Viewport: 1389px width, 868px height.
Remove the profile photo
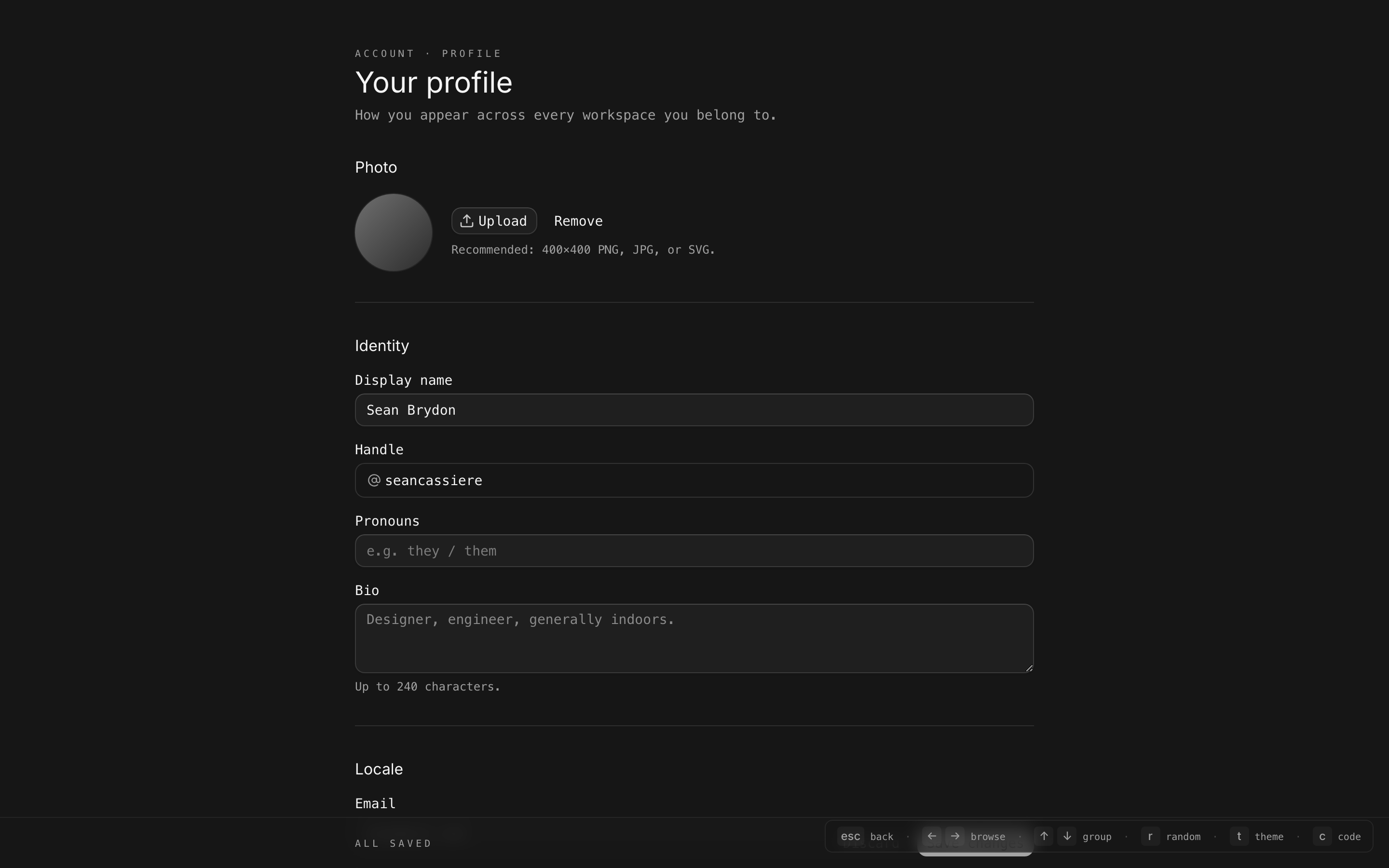point(578,221)
